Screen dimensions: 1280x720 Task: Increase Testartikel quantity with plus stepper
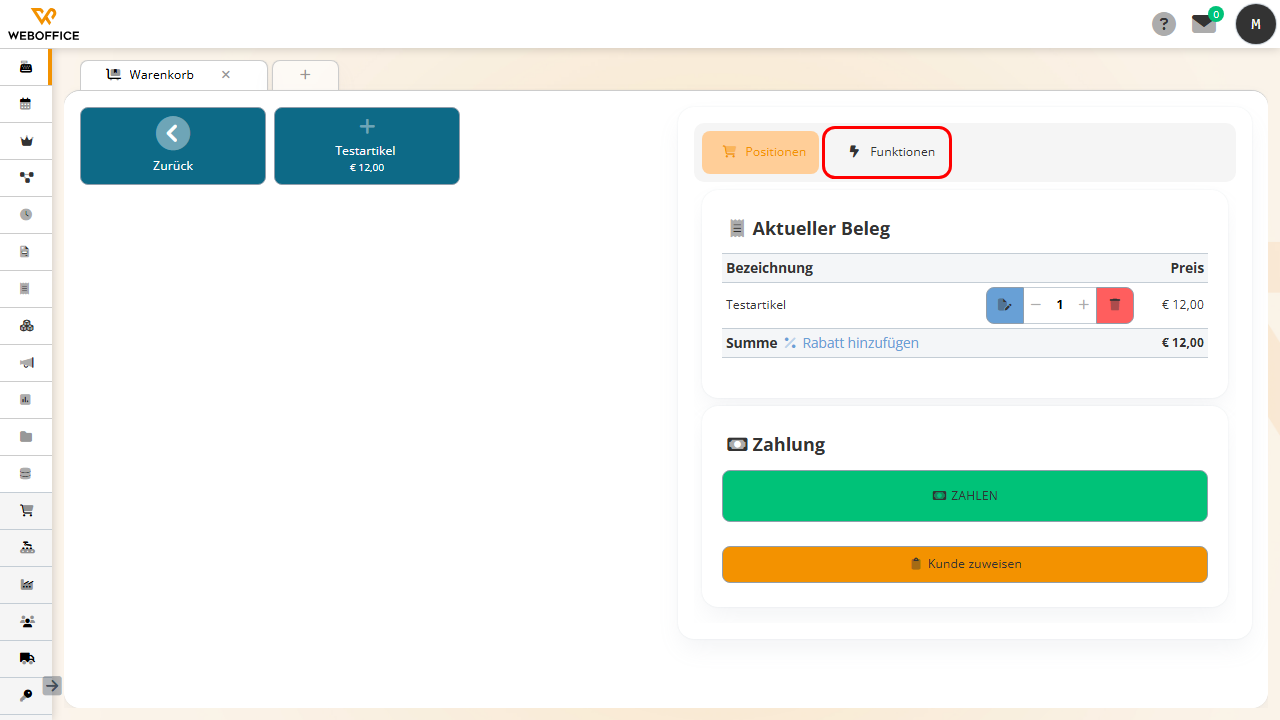click(x=1084, y=305)
